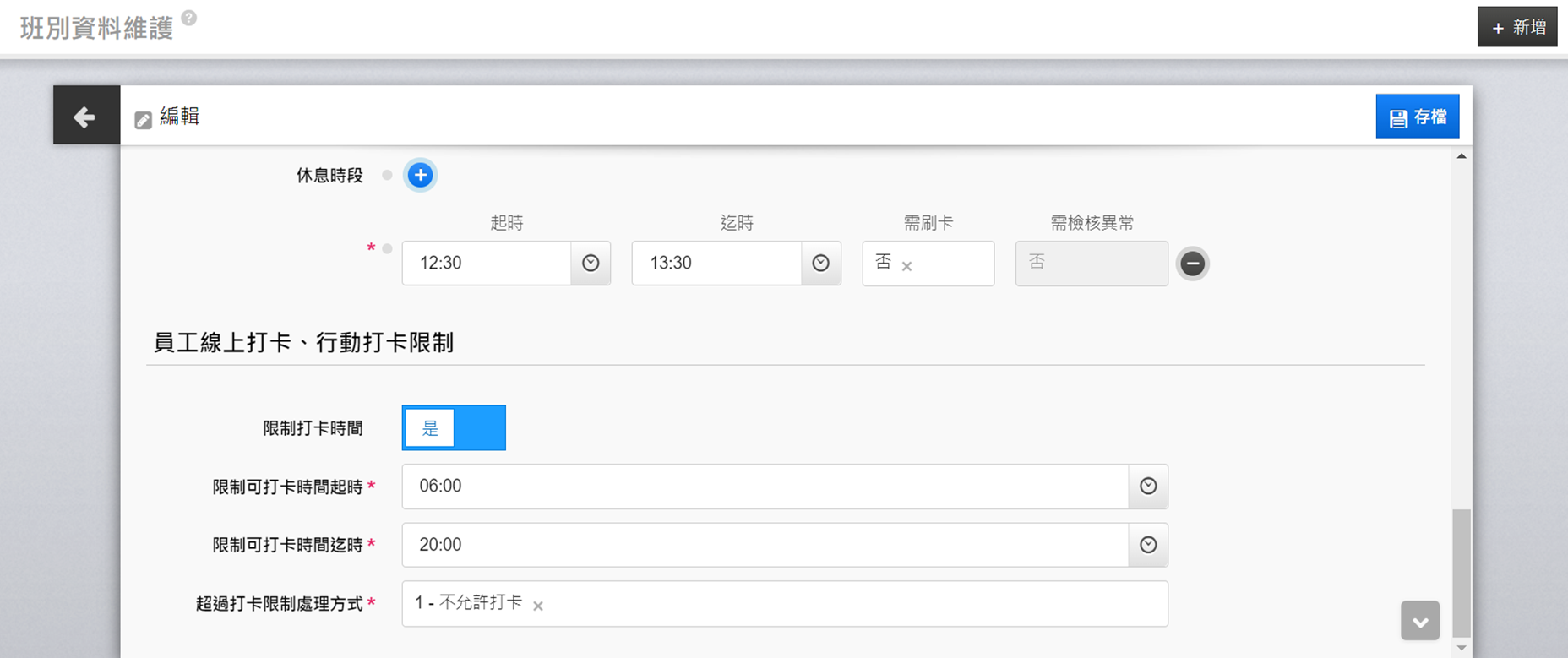Click the 存檔 save button
The width and height of the screenshot is (1568, 658).
[1417, 117]
